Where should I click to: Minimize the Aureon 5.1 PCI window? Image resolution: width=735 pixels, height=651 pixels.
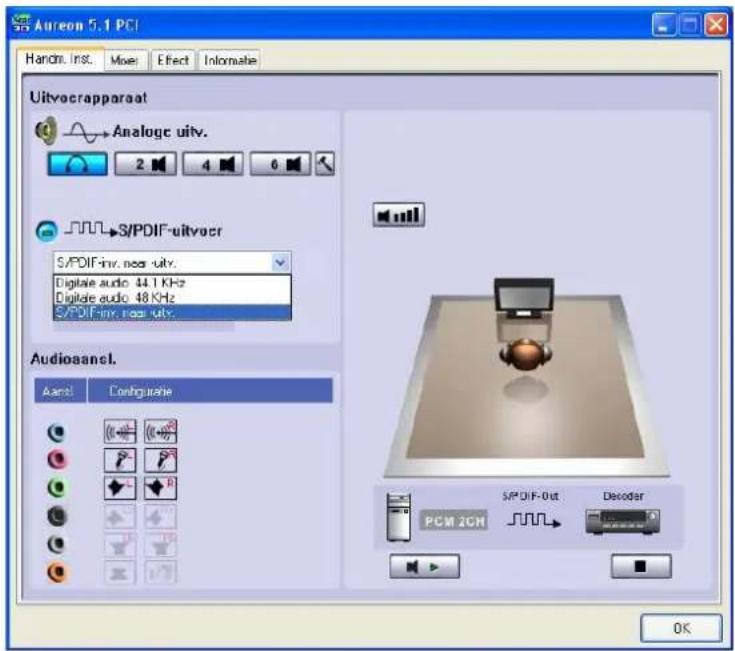click(663, 24)
